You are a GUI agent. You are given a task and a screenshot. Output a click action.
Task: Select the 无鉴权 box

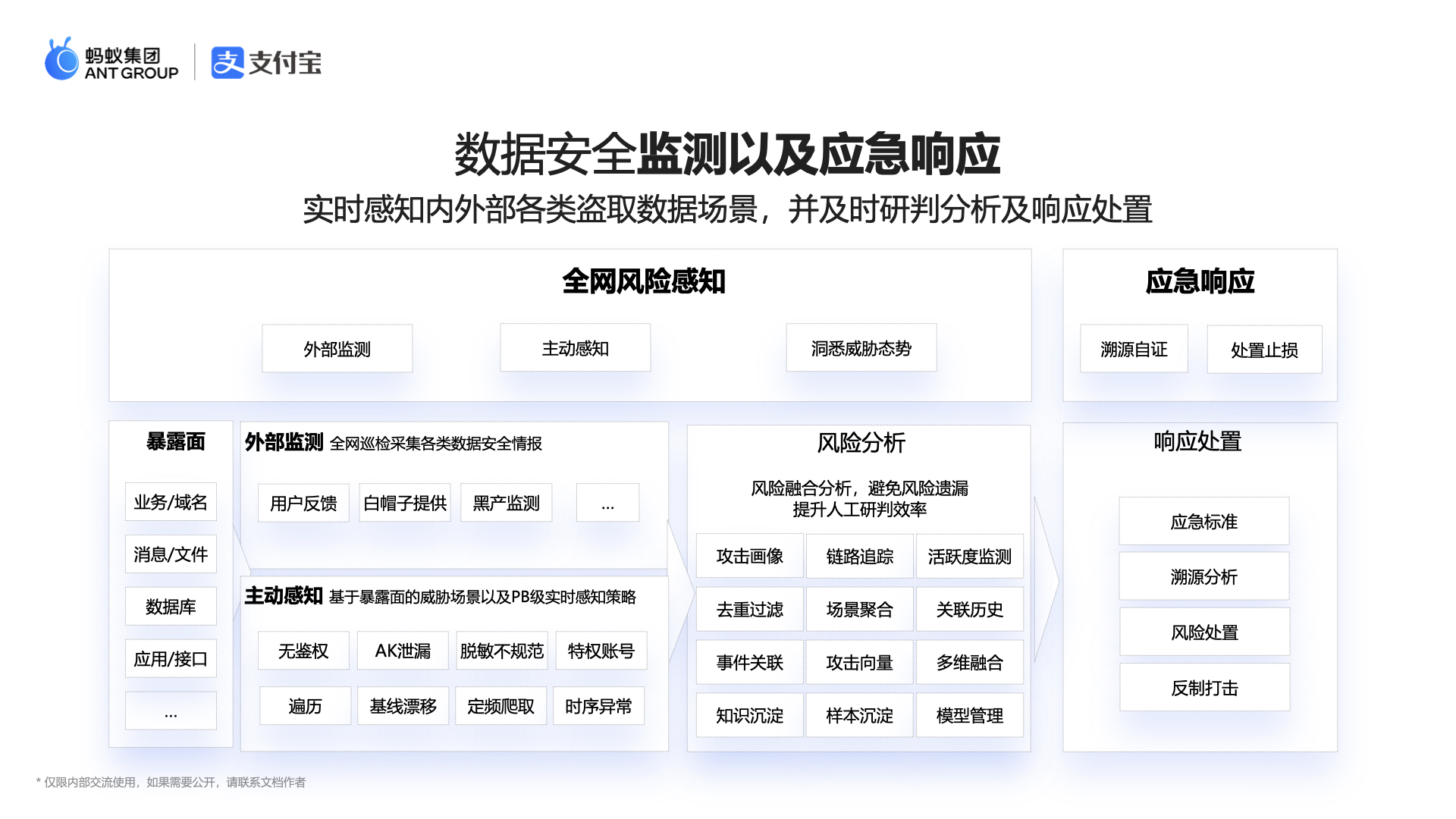303,651
